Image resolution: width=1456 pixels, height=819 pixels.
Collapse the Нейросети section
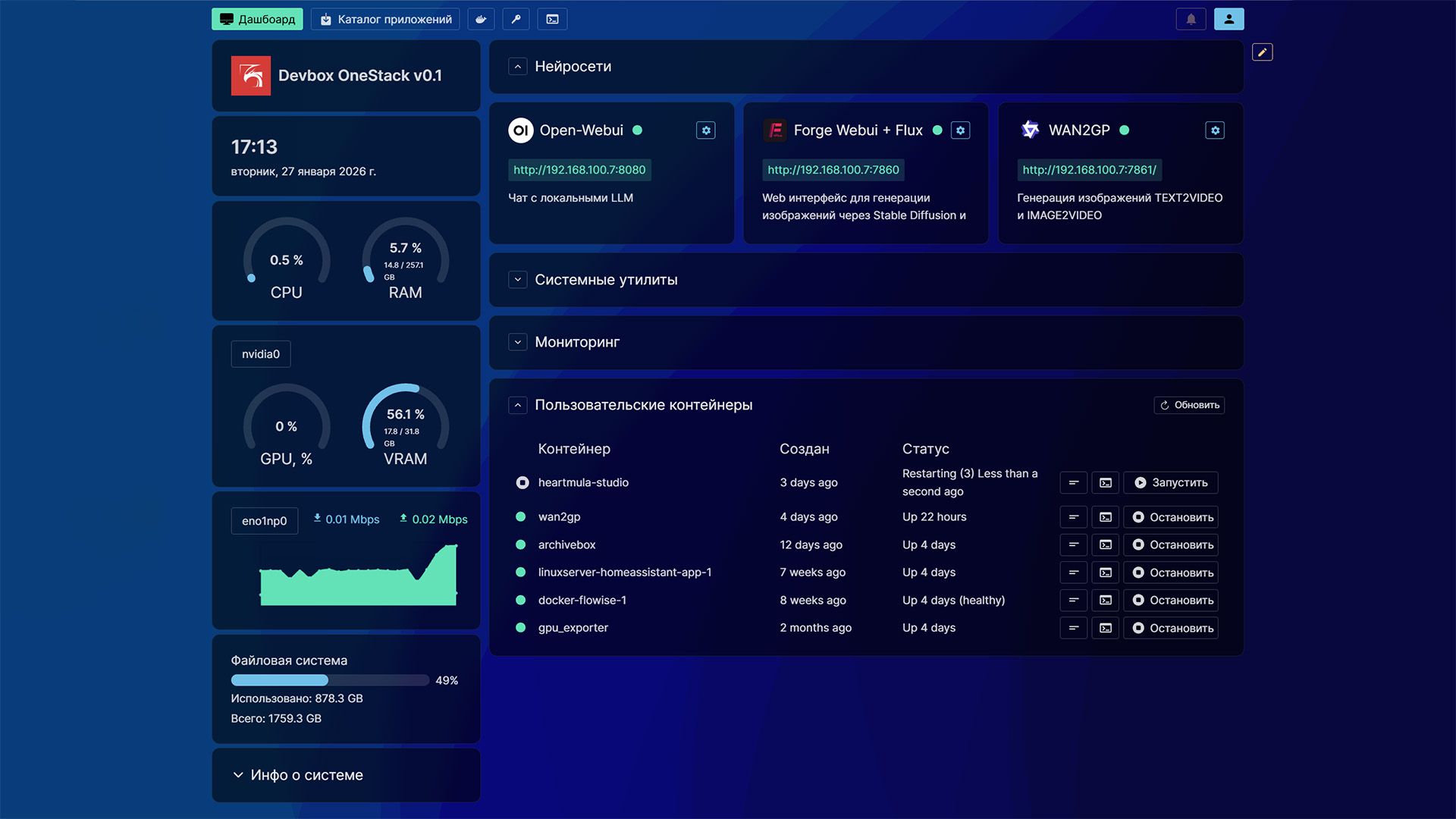[x=518, y=67]
